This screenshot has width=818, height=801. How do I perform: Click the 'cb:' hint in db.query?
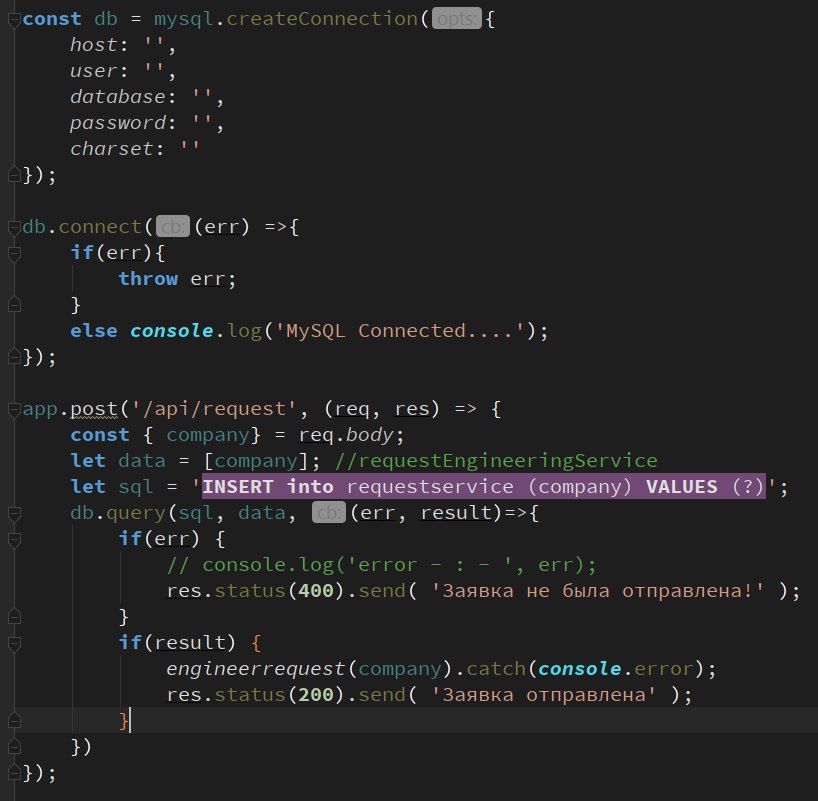(x=329, y=513)
